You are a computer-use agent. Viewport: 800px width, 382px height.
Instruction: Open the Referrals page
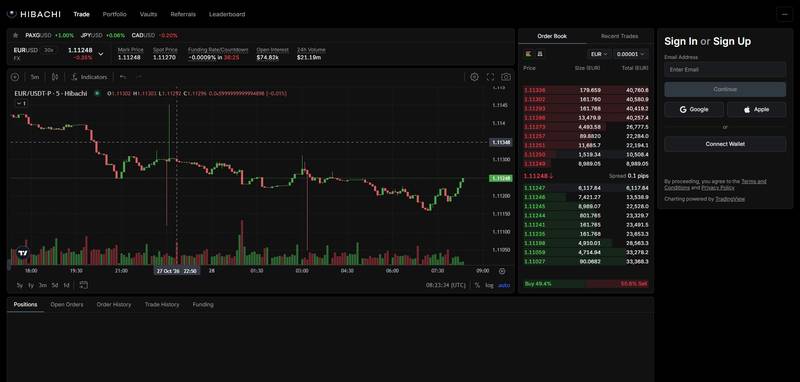(x=183, y=14)
